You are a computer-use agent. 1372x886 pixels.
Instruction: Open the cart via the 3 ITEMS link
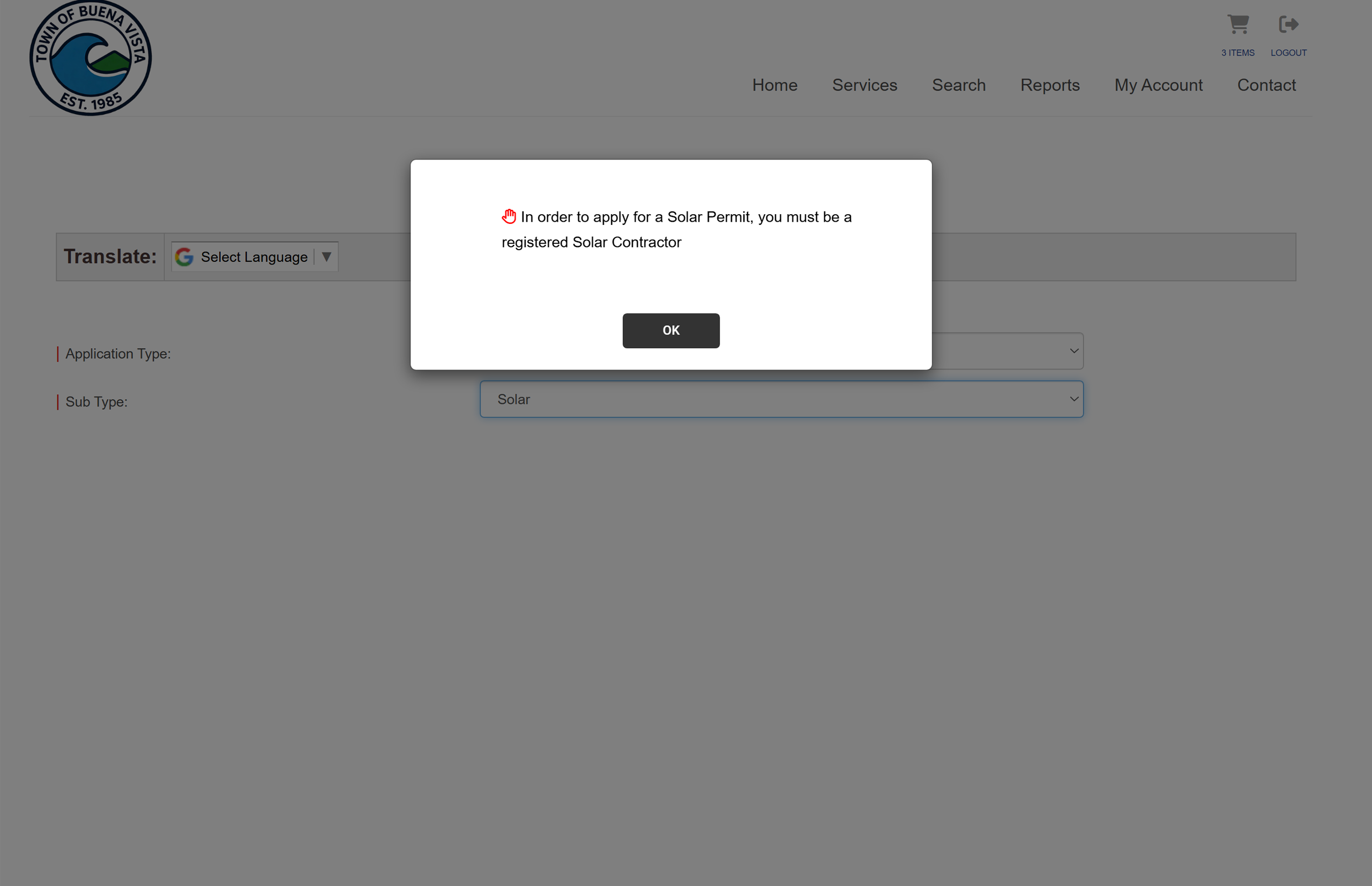(1237, 52)
